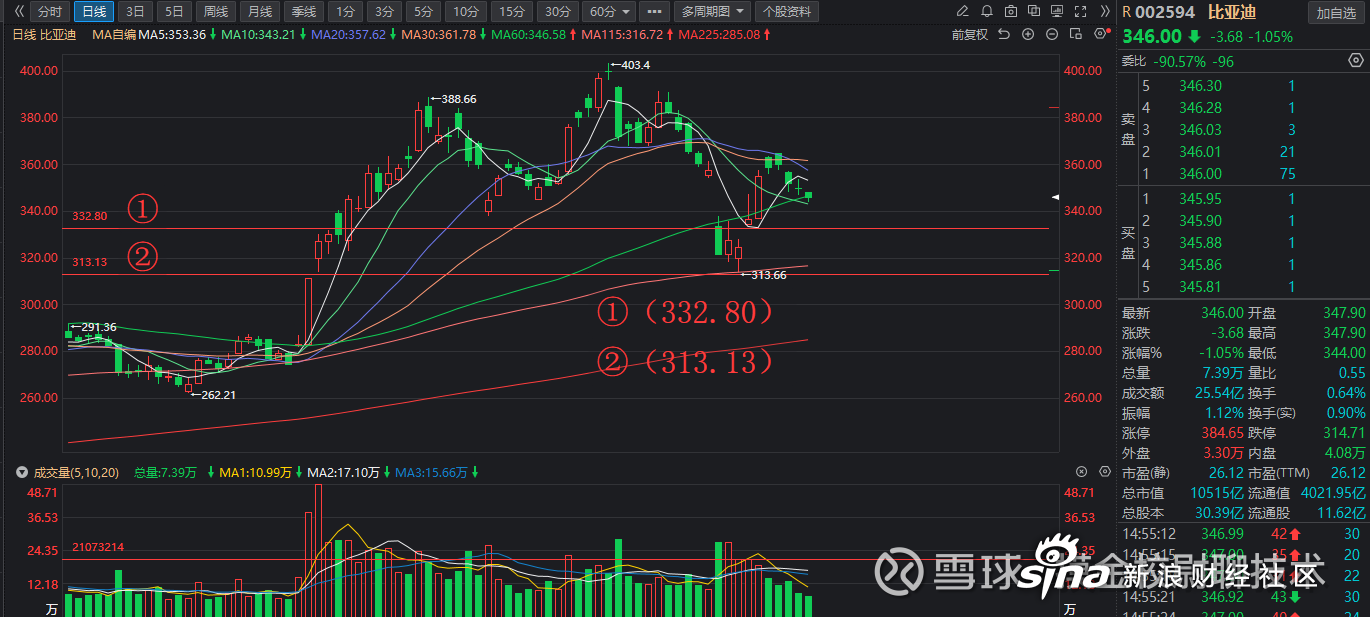The height and width of the screenshot is (617, 1370).
Task: Switch to 3分 minute chart
Action: (x=384, y=12)
